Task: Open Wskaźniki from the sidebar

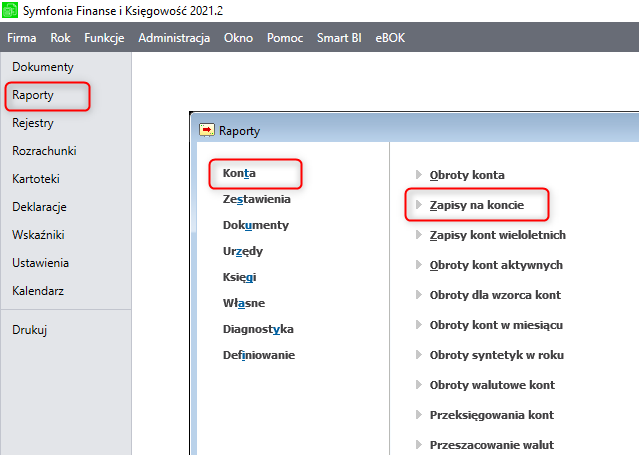Action: (38, 235)
